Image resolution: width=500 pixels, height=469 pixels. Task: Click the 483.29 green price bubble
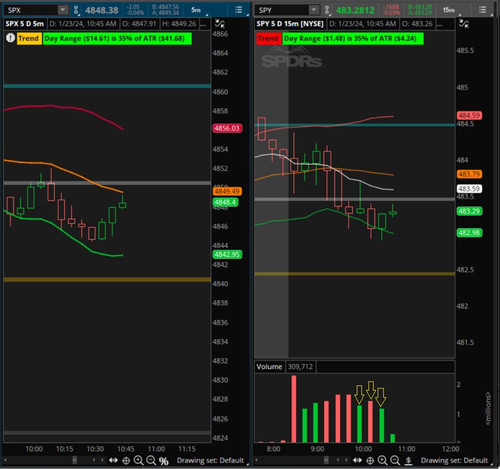point(469,211)
